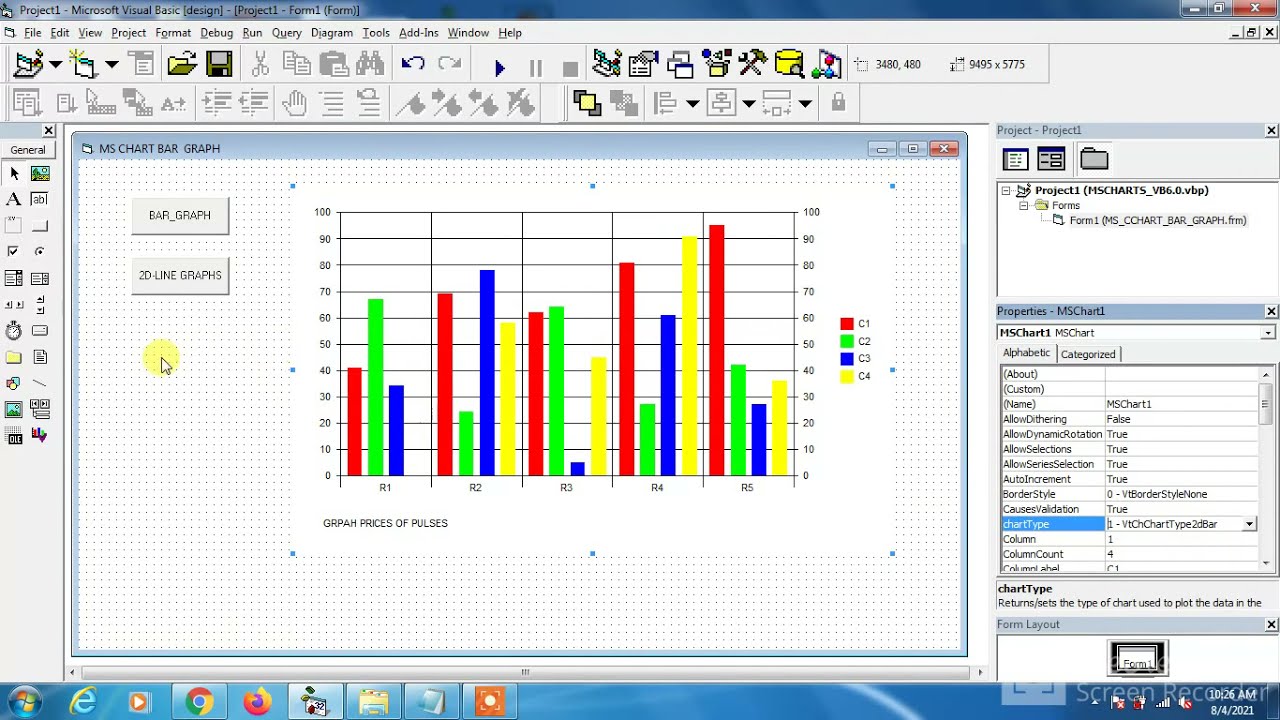Screen dimensions: 1280x720
Task: Choose the Shape control tool
Action: click(14, 383)
